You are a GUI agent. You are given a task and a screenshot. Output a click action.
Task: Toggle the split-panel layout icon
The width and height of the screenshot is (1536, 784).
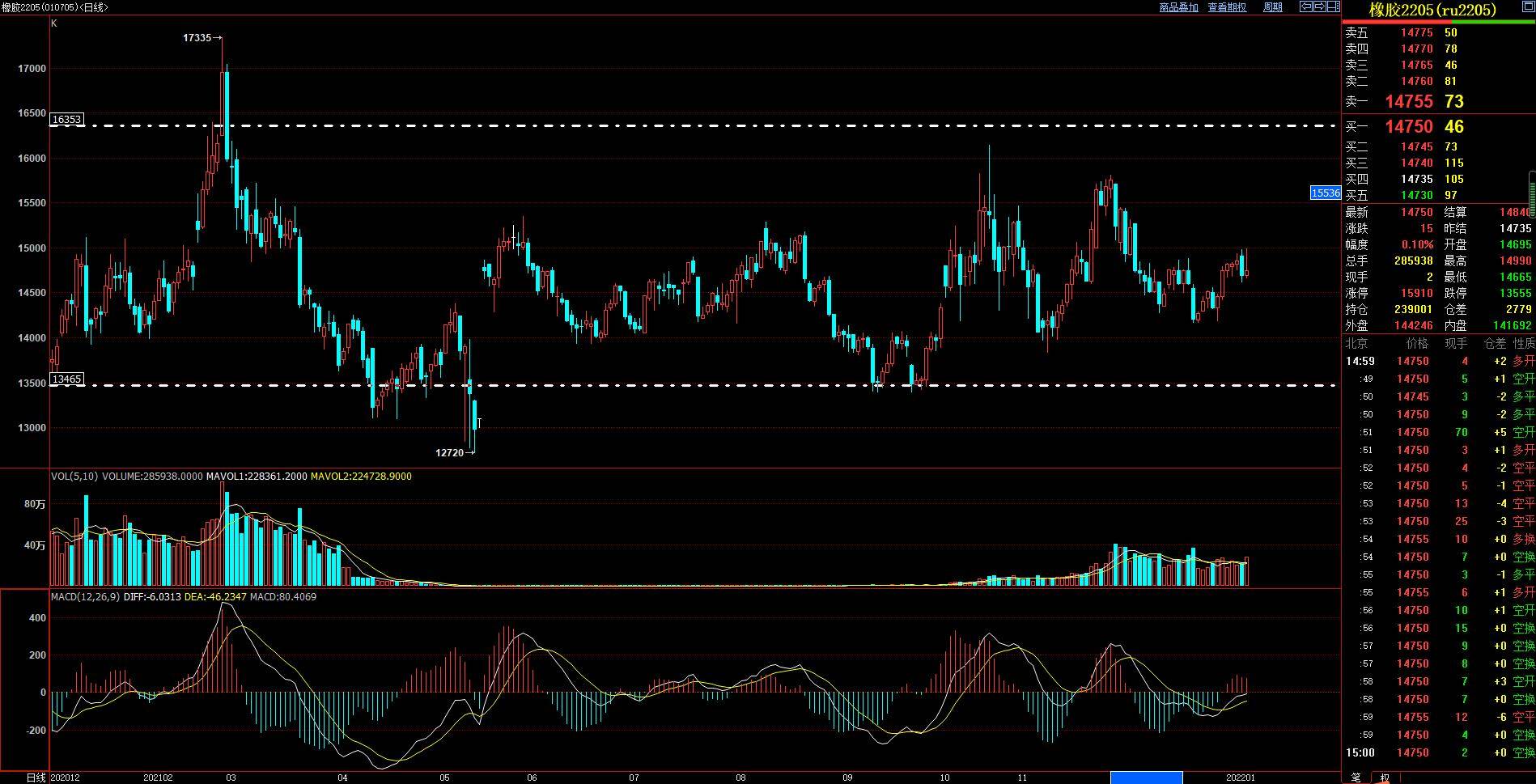tap(1334, 6)
